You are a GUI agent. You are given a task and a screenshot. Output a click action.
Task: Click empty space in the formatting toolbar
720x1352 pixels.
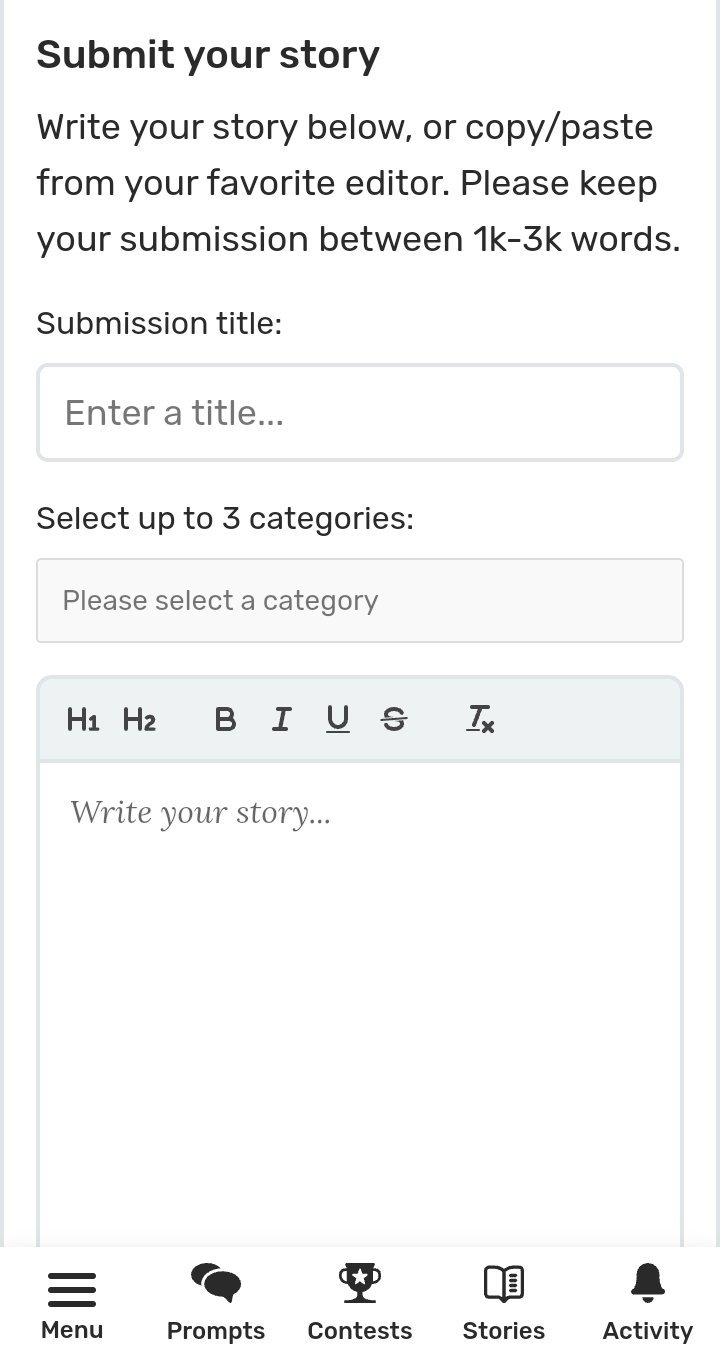(590, 719)
